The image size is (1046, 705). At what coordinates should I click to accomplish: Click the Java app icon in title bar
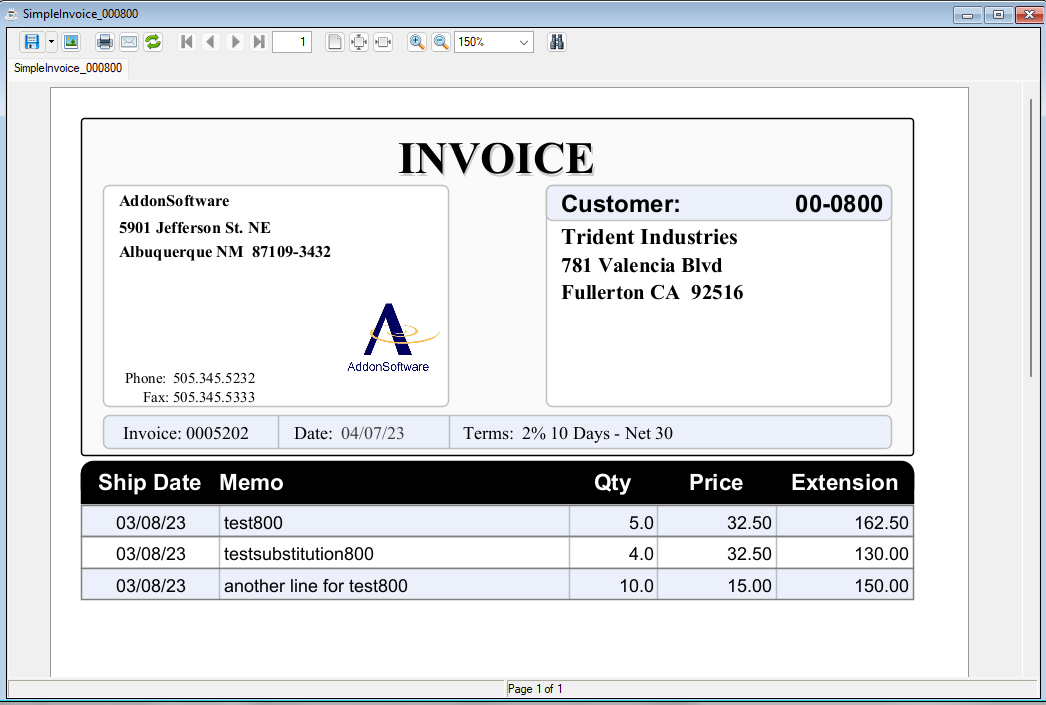11,13
